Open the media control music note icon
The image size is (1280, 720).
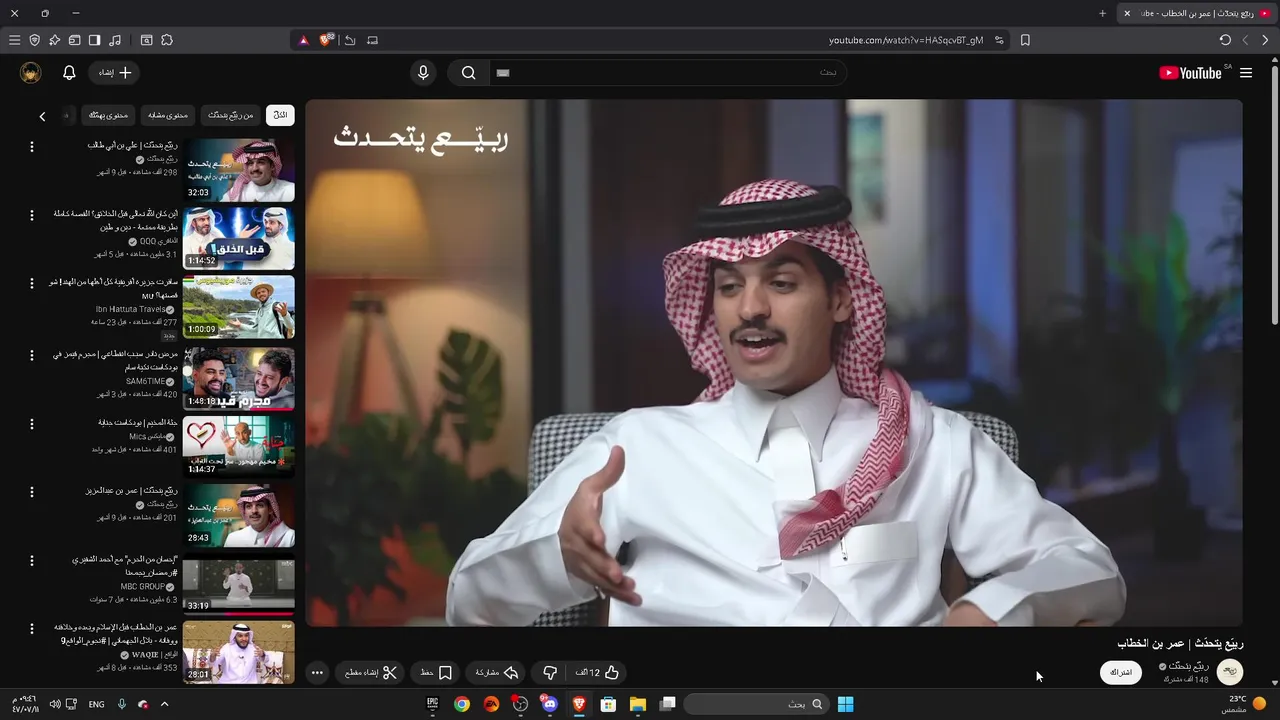click(115, 40)
